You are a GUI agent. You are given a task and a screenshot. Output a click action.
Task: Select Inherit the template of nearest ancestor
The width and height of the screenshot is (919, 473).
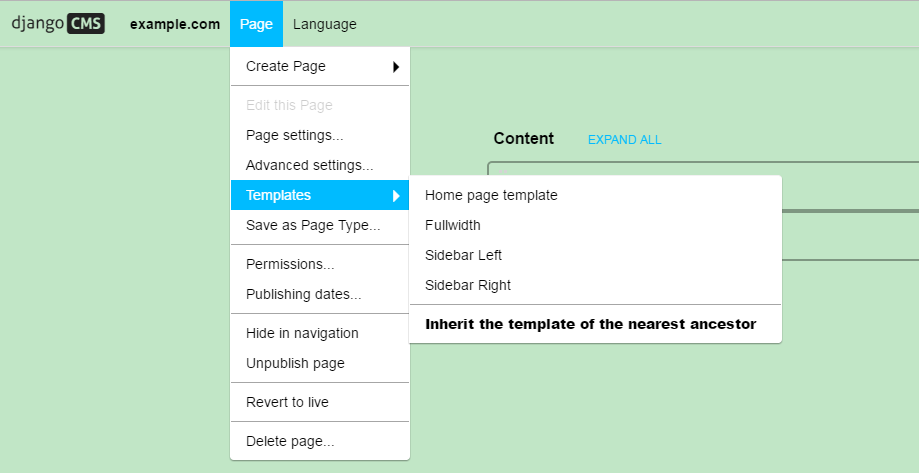[x=591, y=324]
